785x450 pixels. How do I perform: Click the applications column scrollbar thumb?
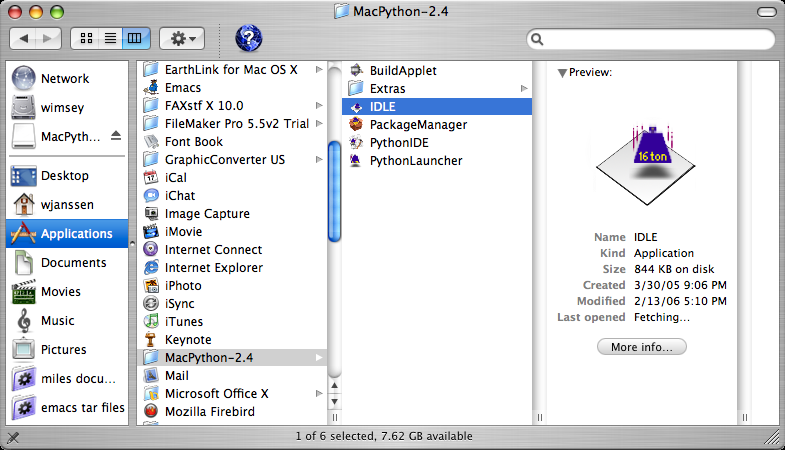(x=335, y=150)
